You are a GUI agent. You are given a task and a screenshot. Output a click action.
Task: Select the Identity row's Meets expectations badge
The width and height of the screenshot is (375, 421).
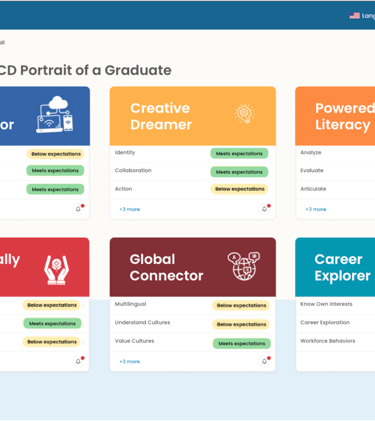click(239, 153)
